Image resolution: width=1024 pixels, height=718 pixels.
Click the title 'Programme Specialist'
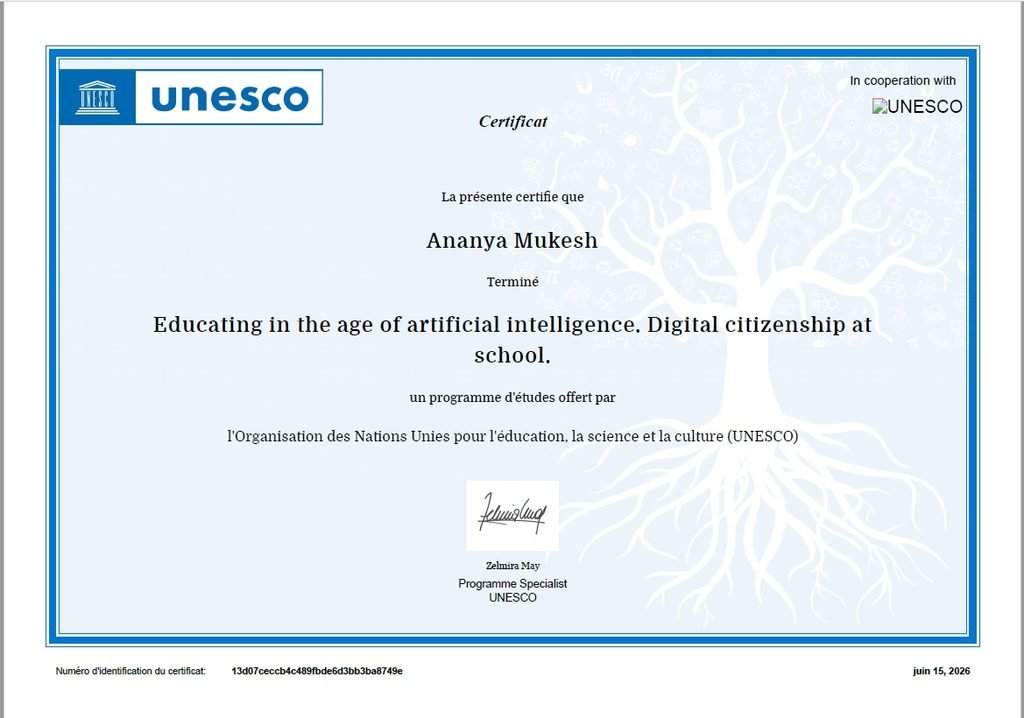click(x=513, y=583)
